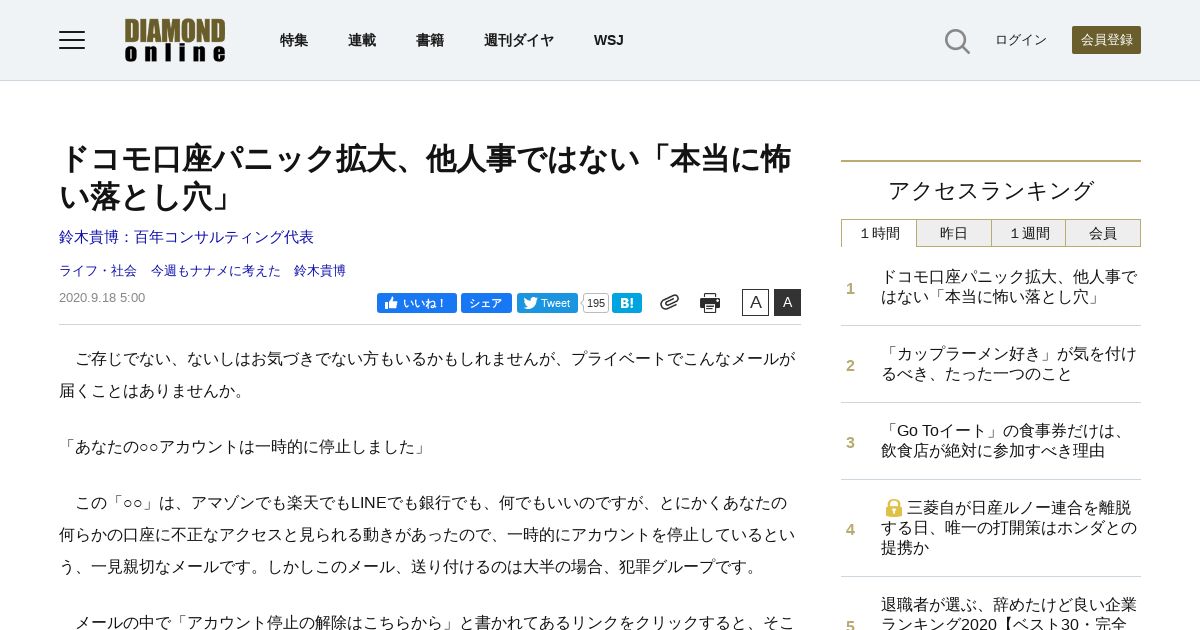Open ranking 4 三菱自が日産ルノー連合 article
The height and width of the screenshot is (630, 1200).
tap(1009, 528)
